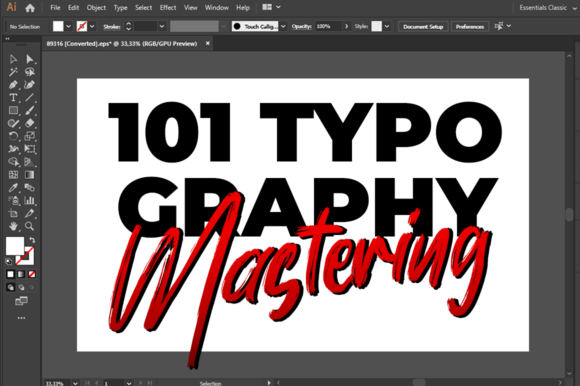Choose the Free Transform tool

click(x=30, y=149)
